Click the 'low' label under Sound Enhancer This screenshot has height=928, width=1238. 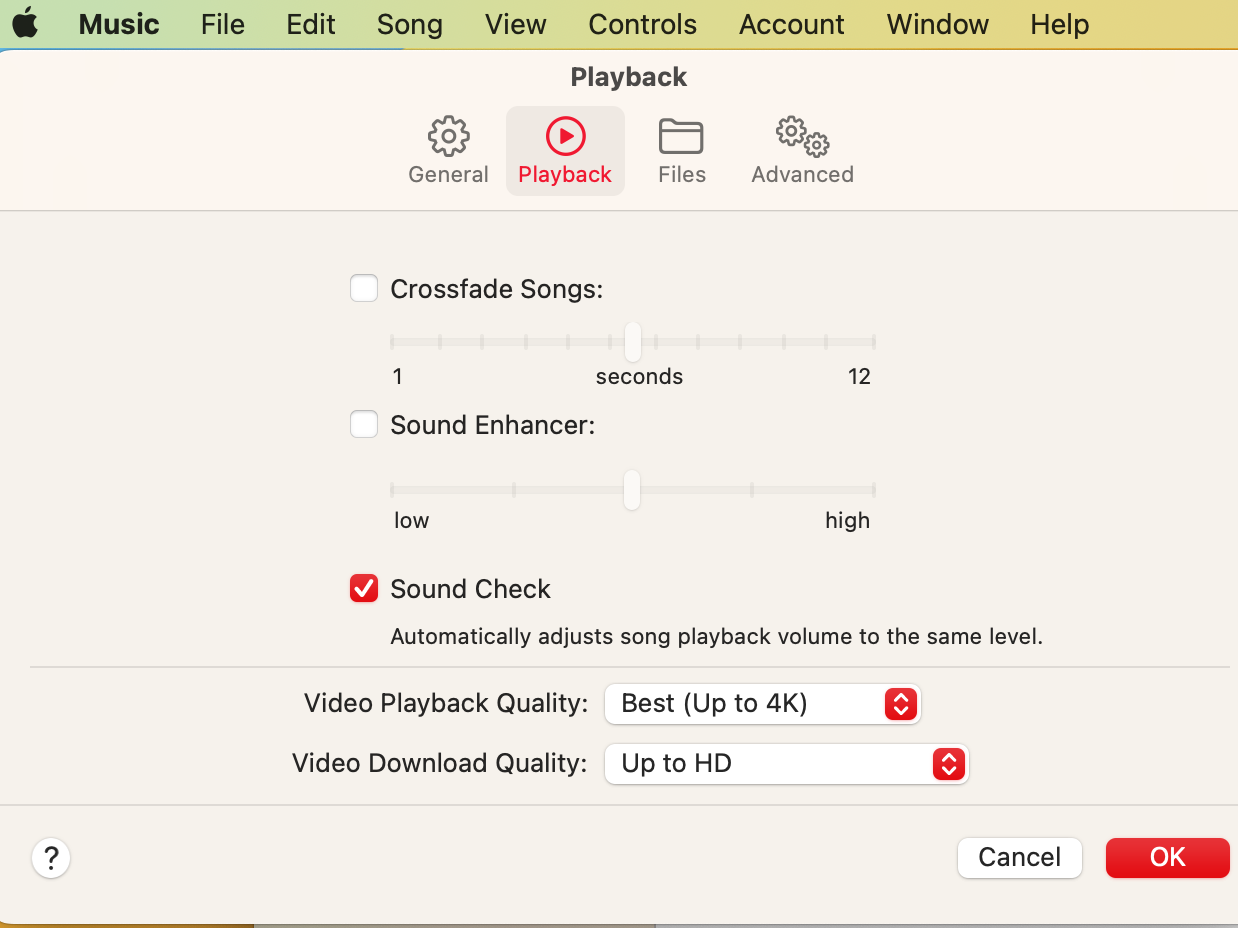coord(411,521)
